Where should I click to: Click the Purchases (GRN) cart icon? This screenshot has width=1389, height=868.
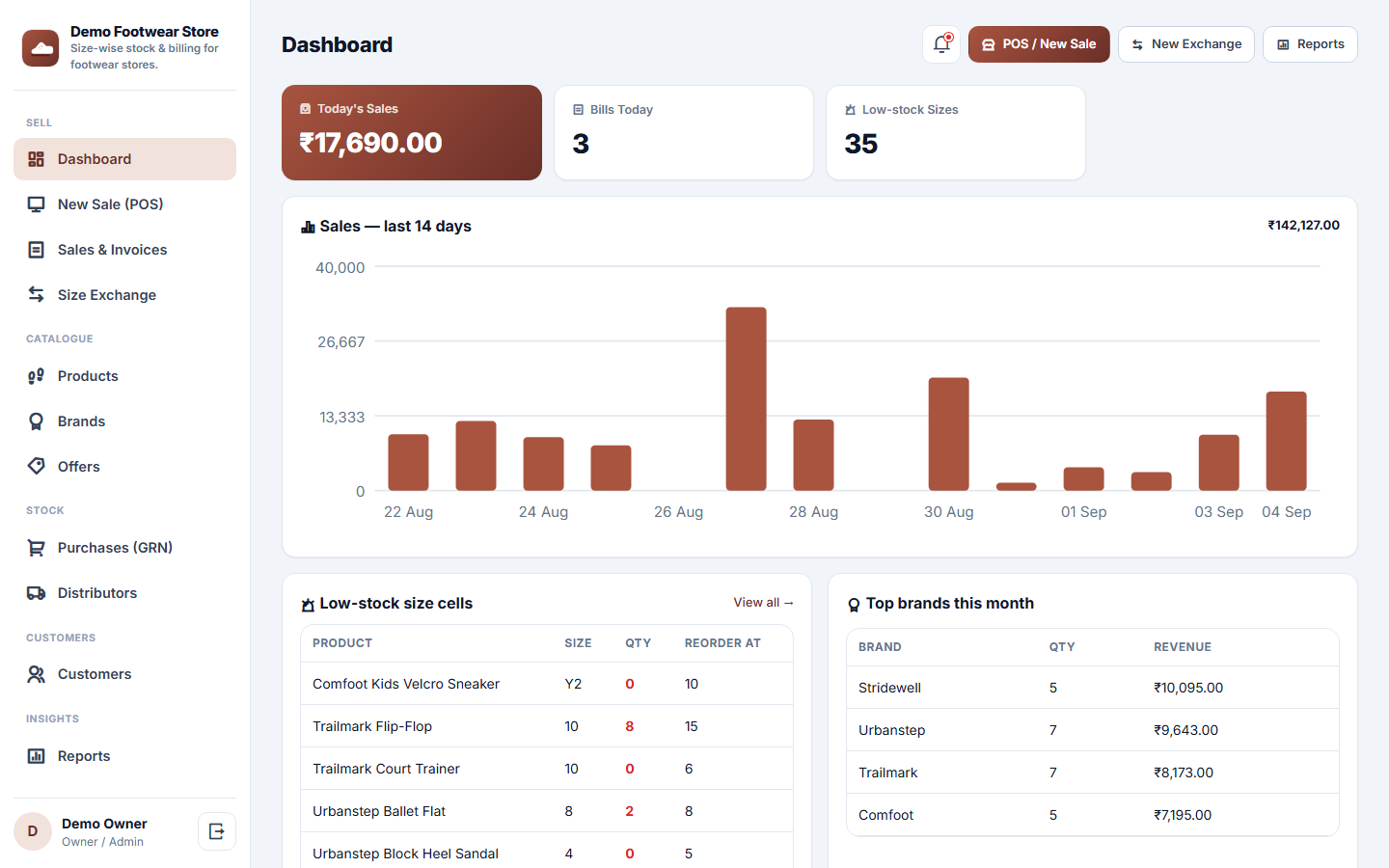coord(37,548)
